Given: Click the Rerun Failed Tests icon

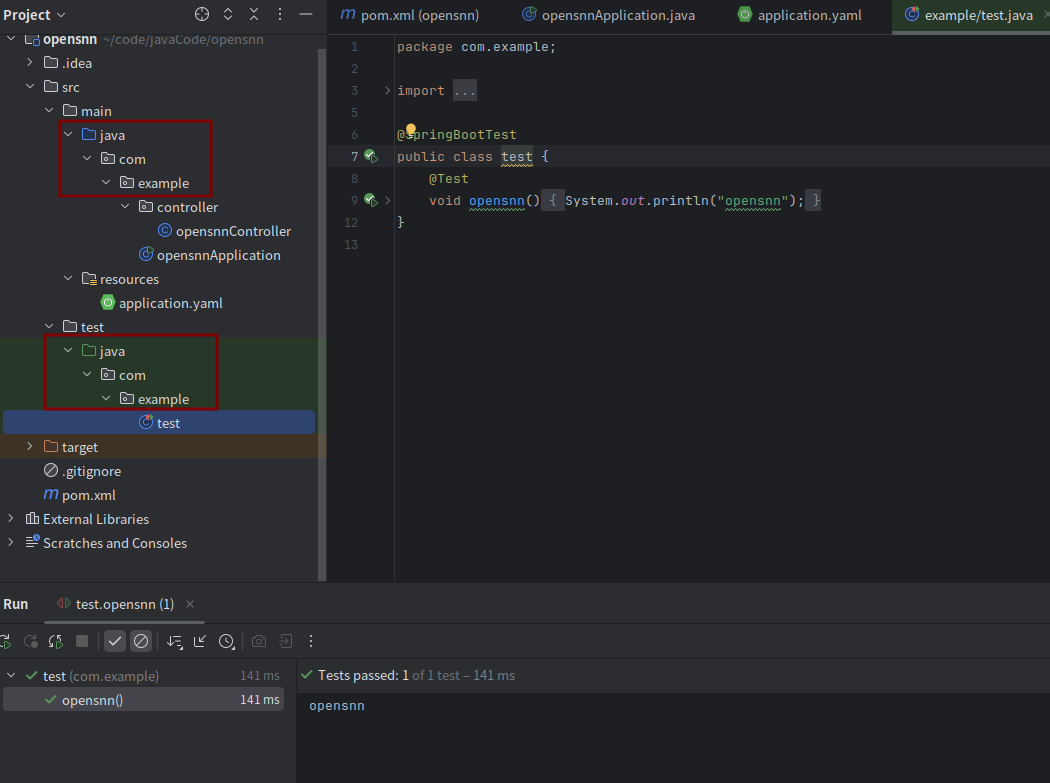Looking at the screenshot, I should pyautogui.click(x=31, y=642).
